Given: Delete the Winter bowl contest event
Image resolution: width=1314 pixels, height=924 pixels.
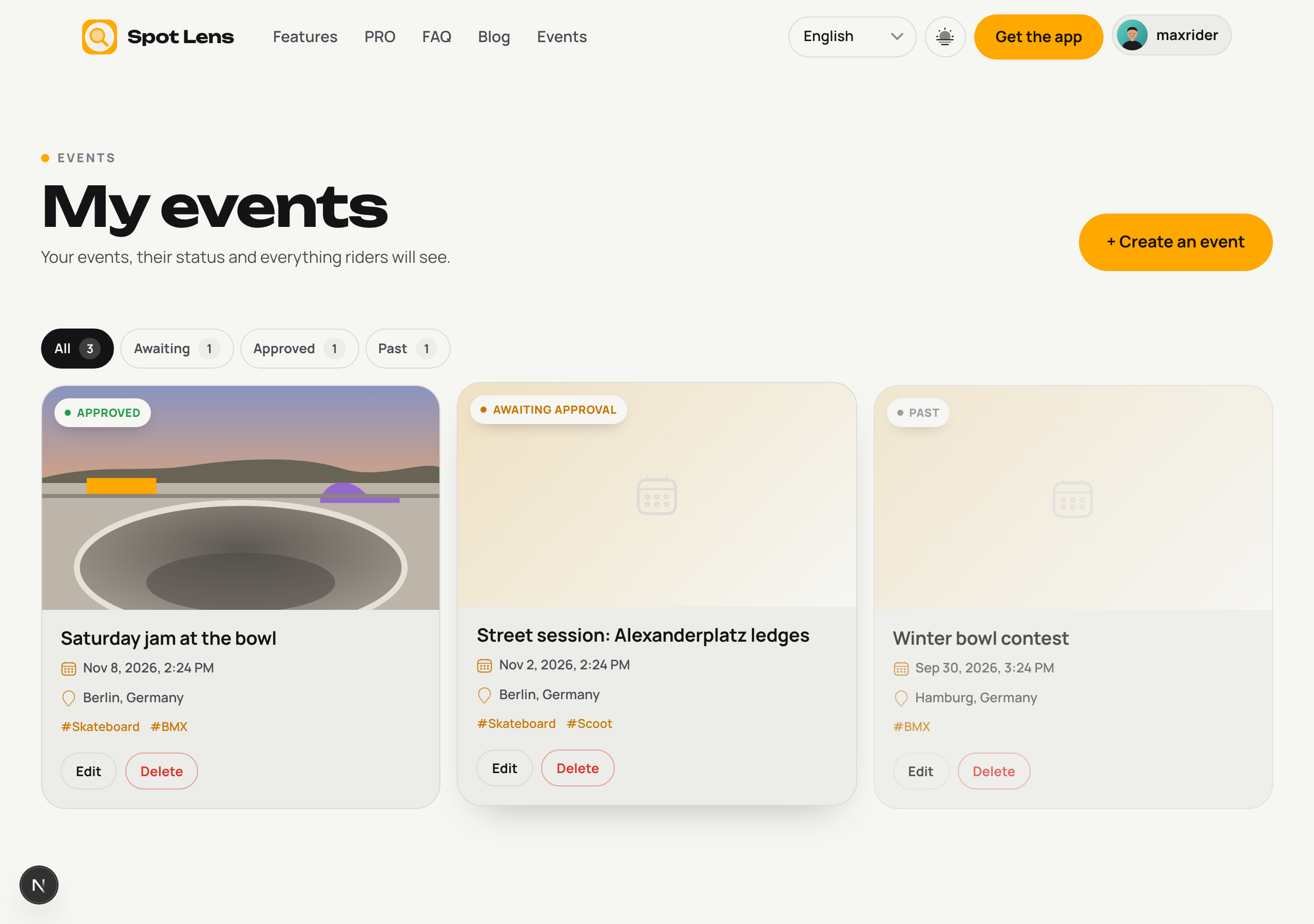Looking at the screenshot, I should pos(994,771).
